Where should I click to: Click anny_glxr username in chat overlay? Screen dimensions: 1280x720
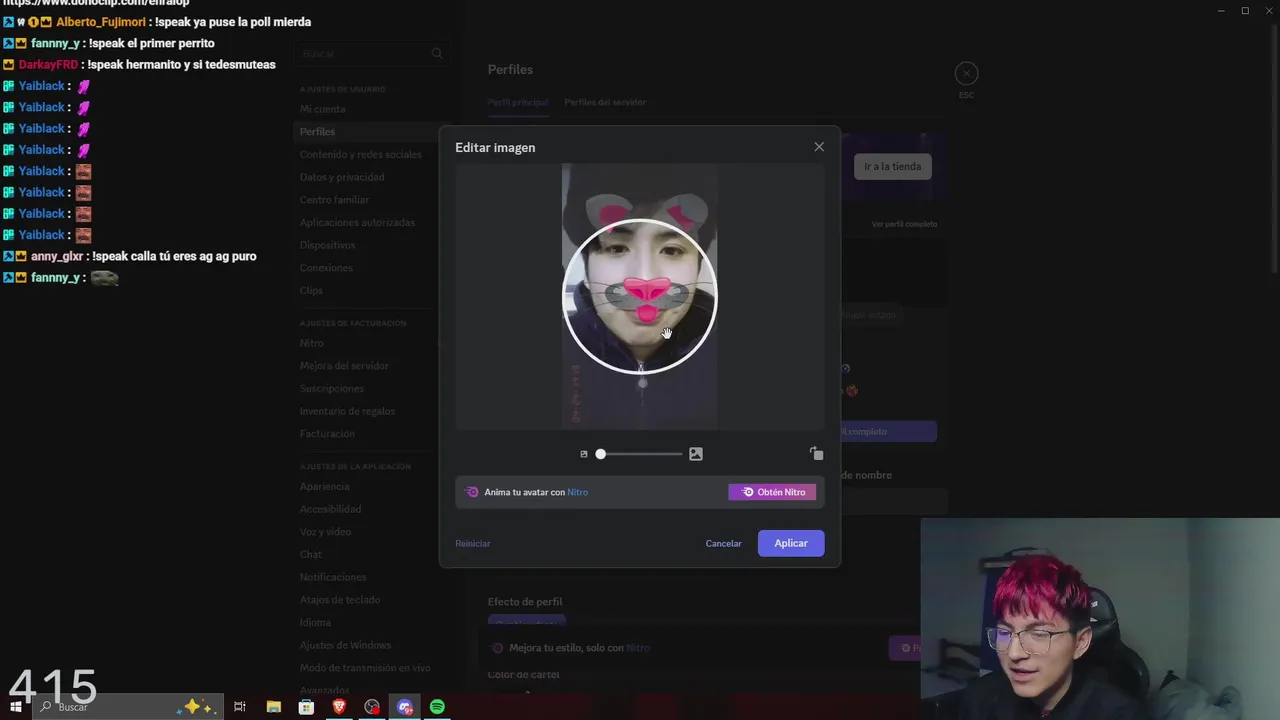pyautogui.click(x=57, y=257)
